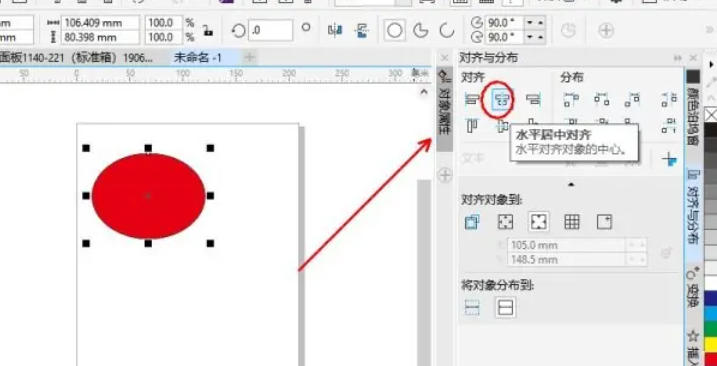Align objects to specified point option
Image resolution: width=717 pixels, height=366 pixels.
[x=605, y=222]
